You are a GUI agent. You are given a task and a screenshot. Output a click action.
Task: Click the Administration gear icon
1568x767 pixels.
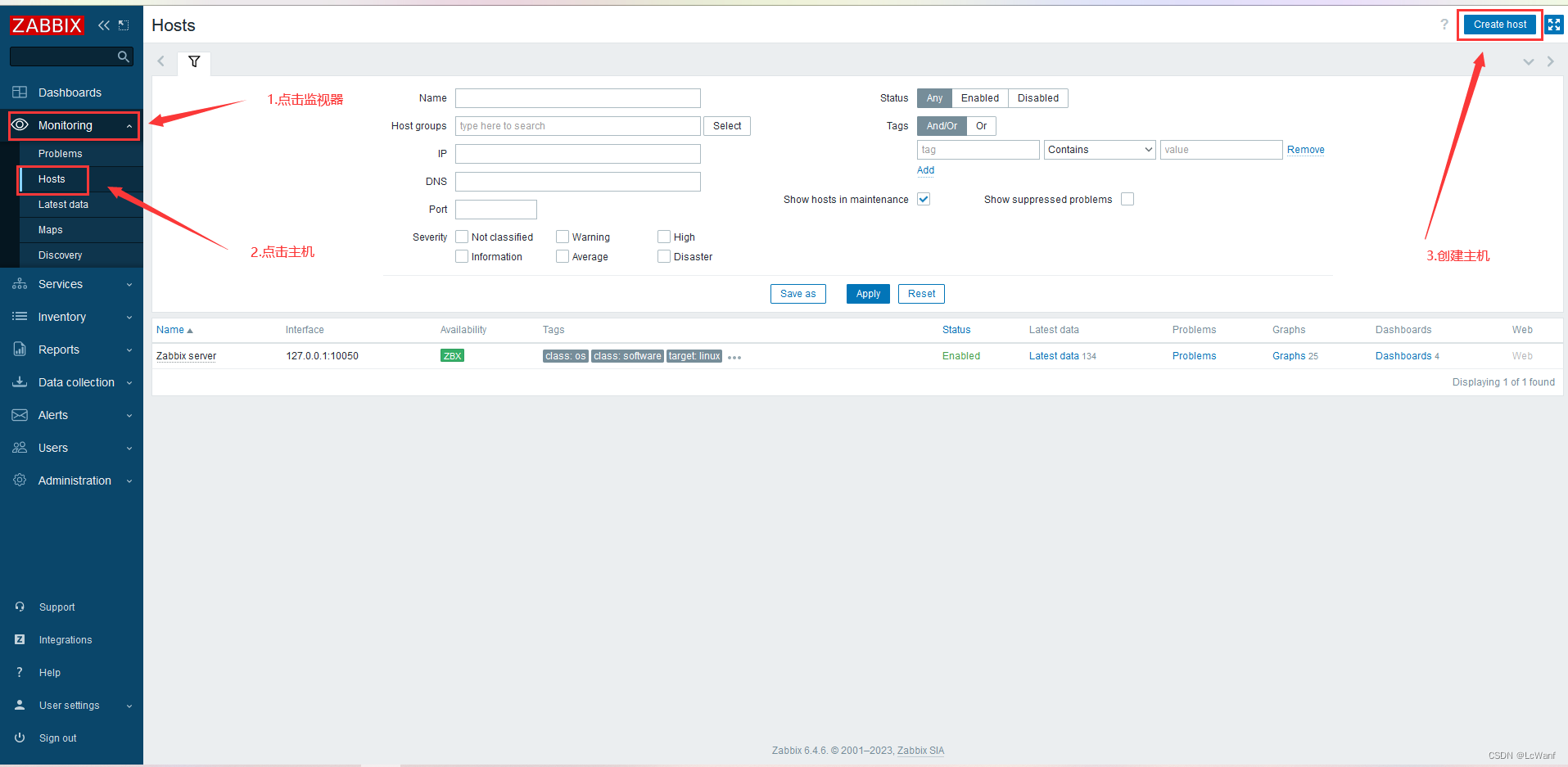click(20, 481)
